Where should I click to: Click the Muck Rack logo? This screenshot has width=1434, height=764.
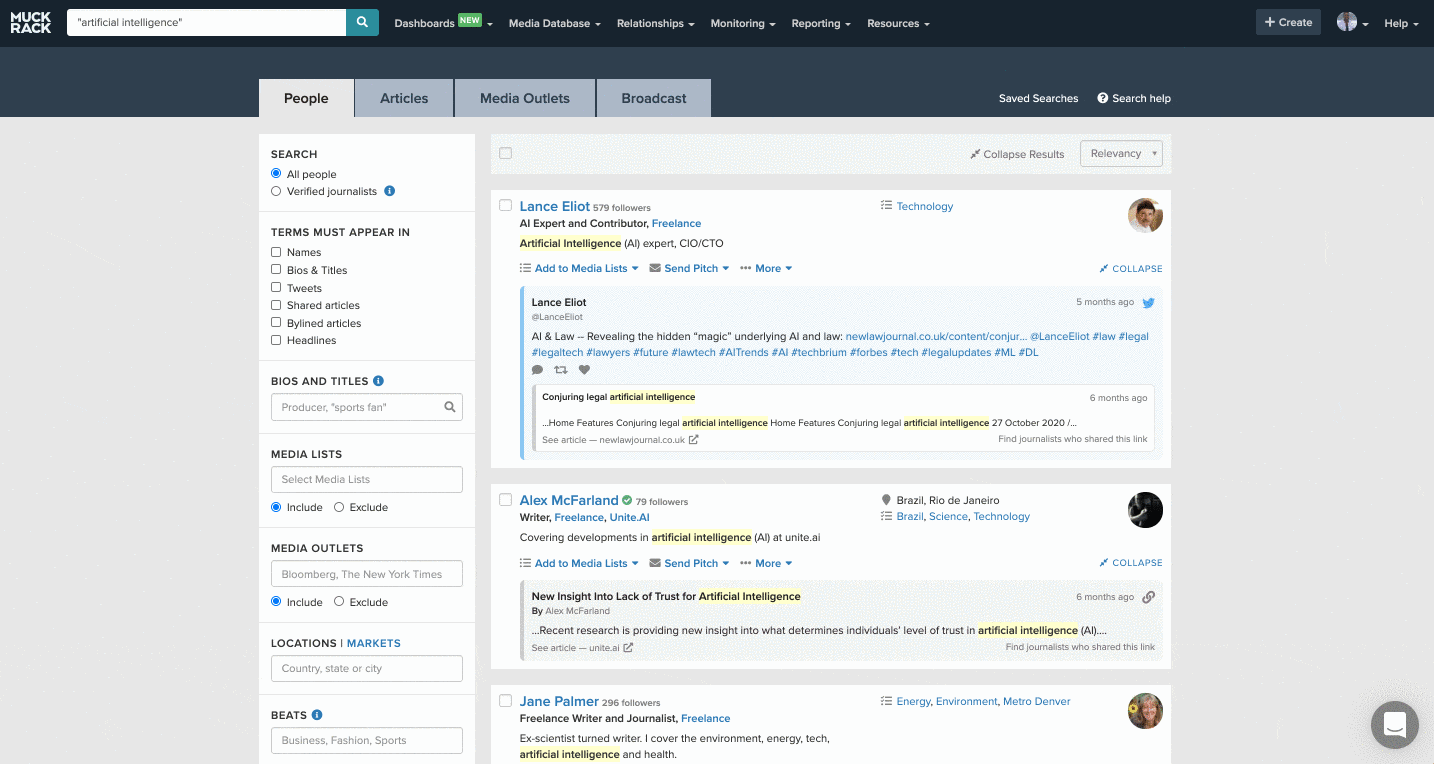[30, 23]
